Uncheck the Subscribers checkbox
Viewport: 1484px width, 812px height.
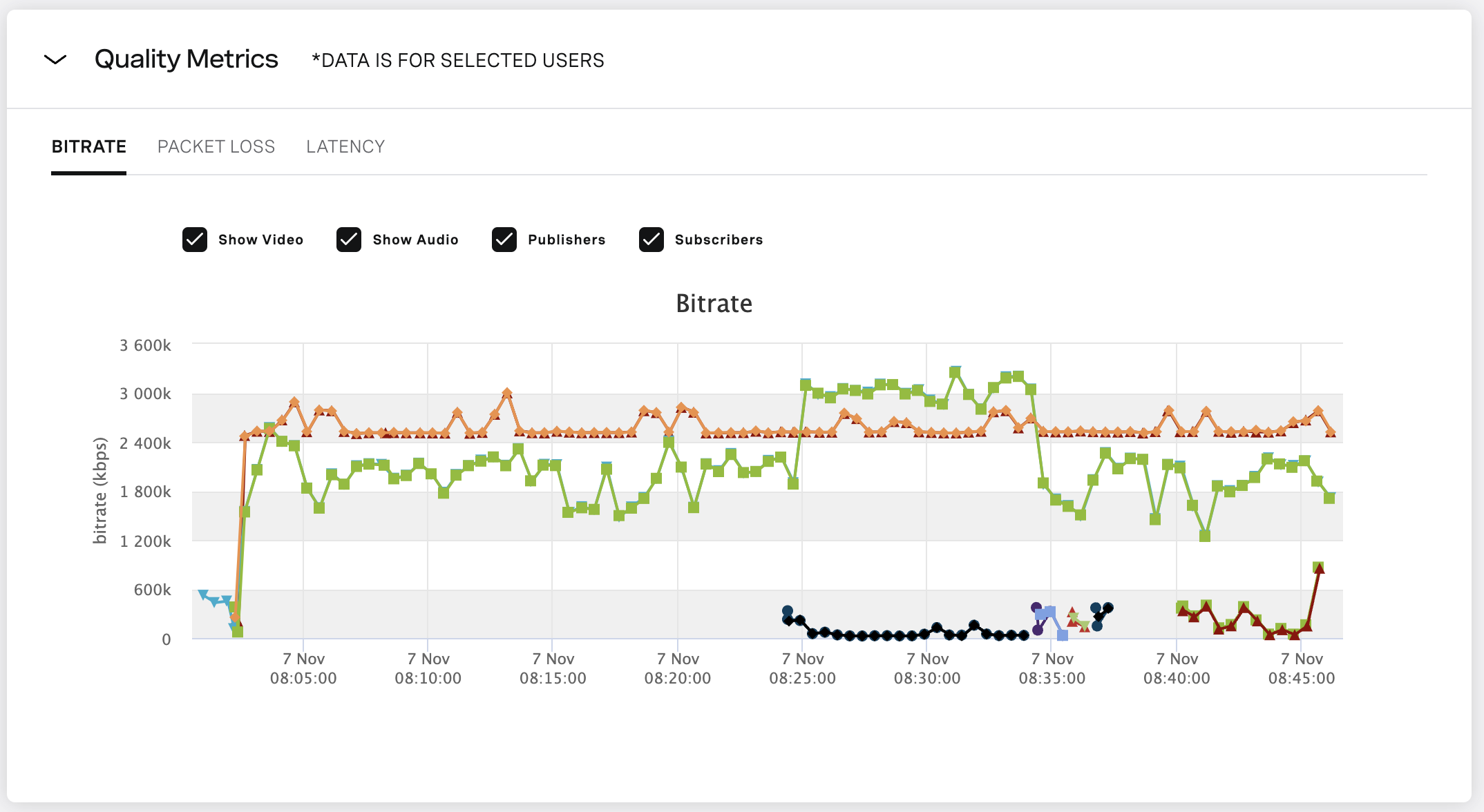(651, 240)
